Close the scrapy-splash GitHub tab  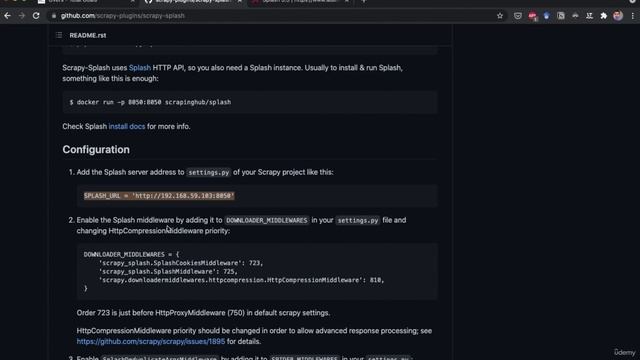click(x=240, y=2)
